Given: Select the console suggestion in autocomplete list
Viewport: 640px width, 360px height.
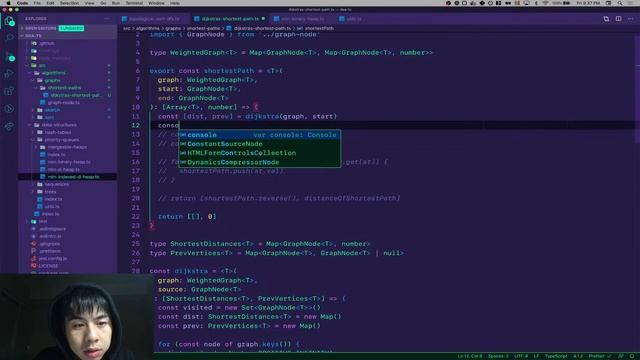Looking at the screenshot, I should 260,135.
